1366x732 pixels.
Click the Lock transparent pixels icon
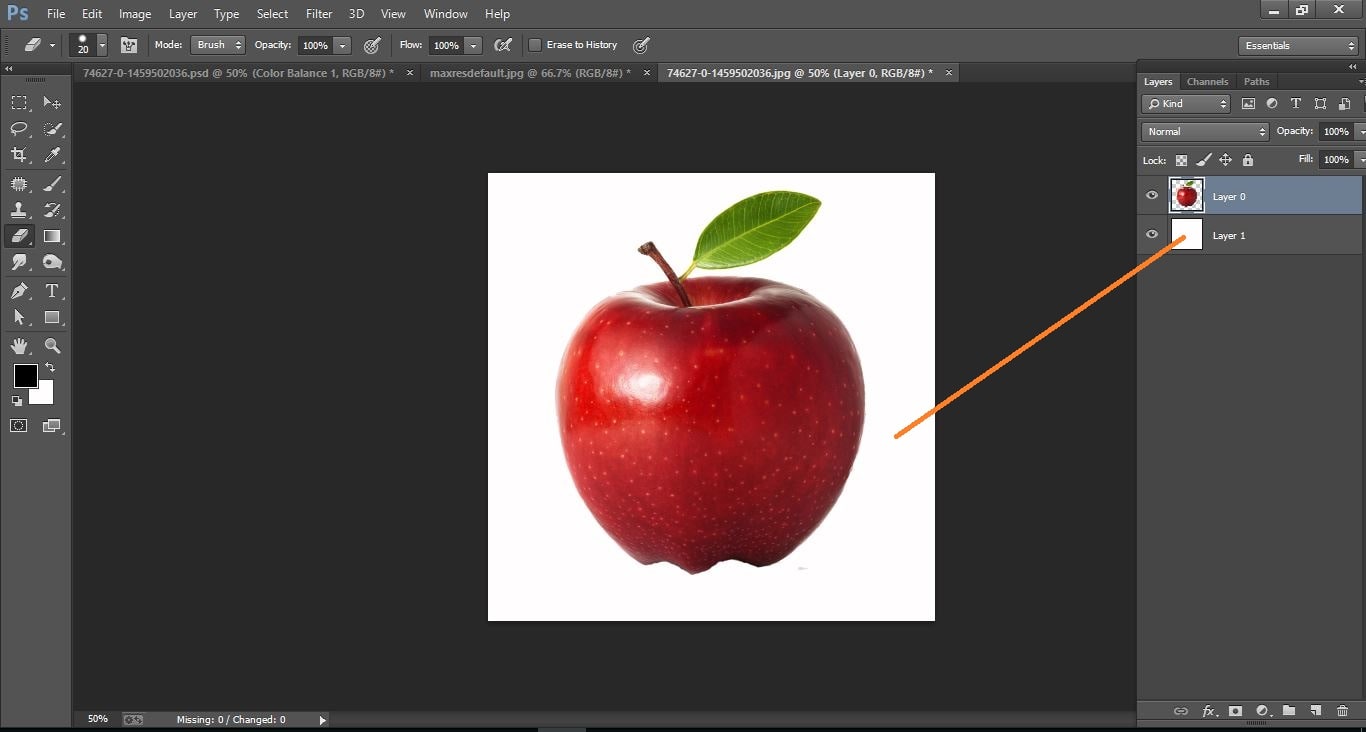(1181, 159)
